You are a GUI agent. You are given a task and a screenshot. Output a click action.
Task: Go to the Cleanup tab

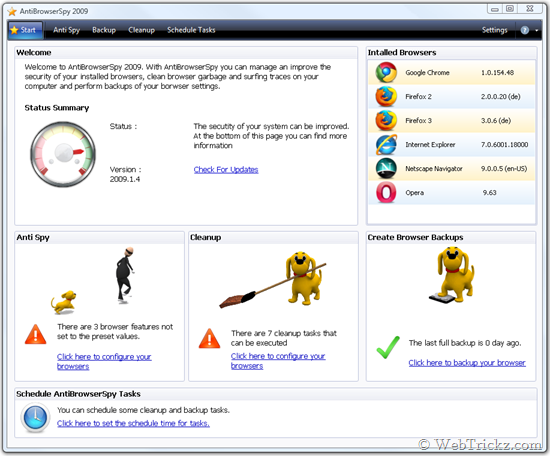tap(141, 30)
